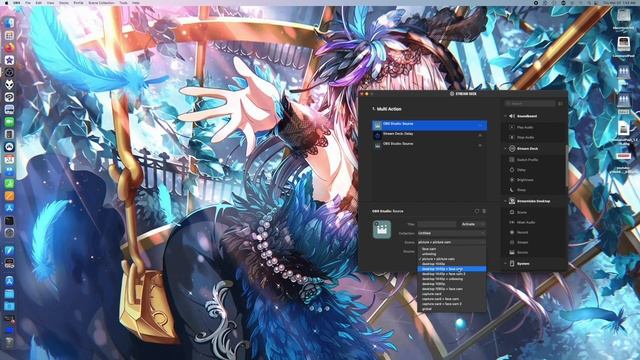Screen dimensions: 640x360
Task: Choose 'desktop 1440p' from the source list
Action: [451, 264]
